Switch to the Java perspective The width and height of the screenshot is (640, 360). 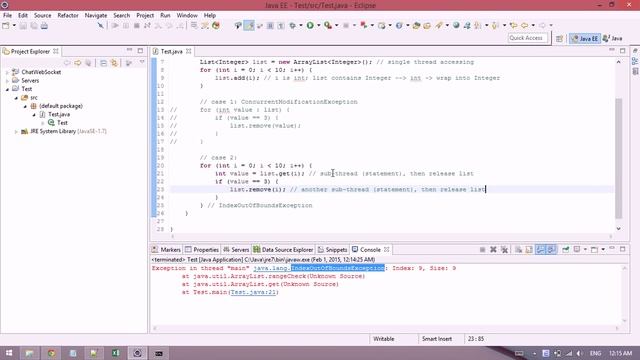[613, 38]
